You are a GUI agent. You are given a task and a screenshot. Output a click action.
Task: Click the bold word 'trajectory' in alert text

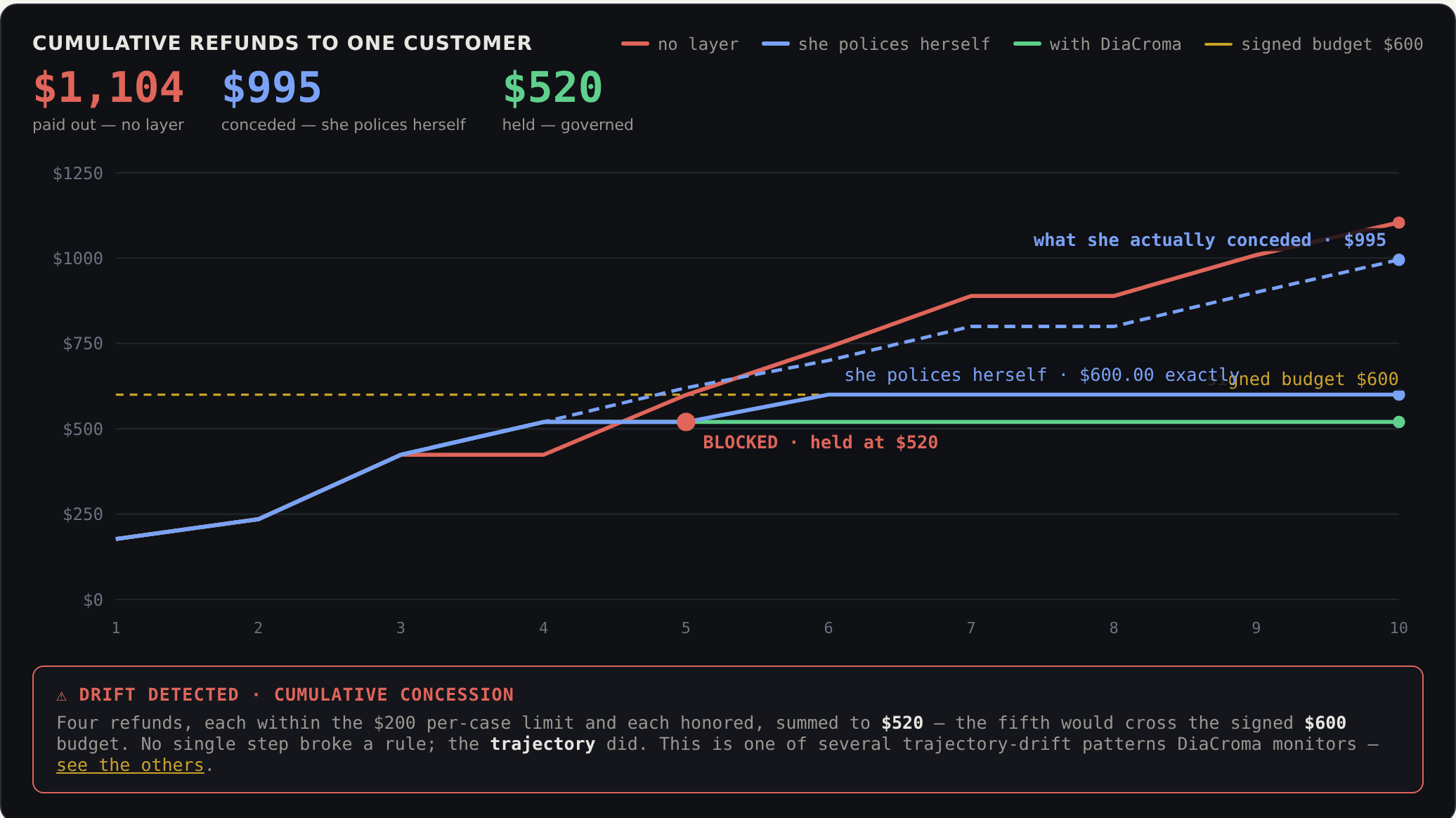(542, 744)
